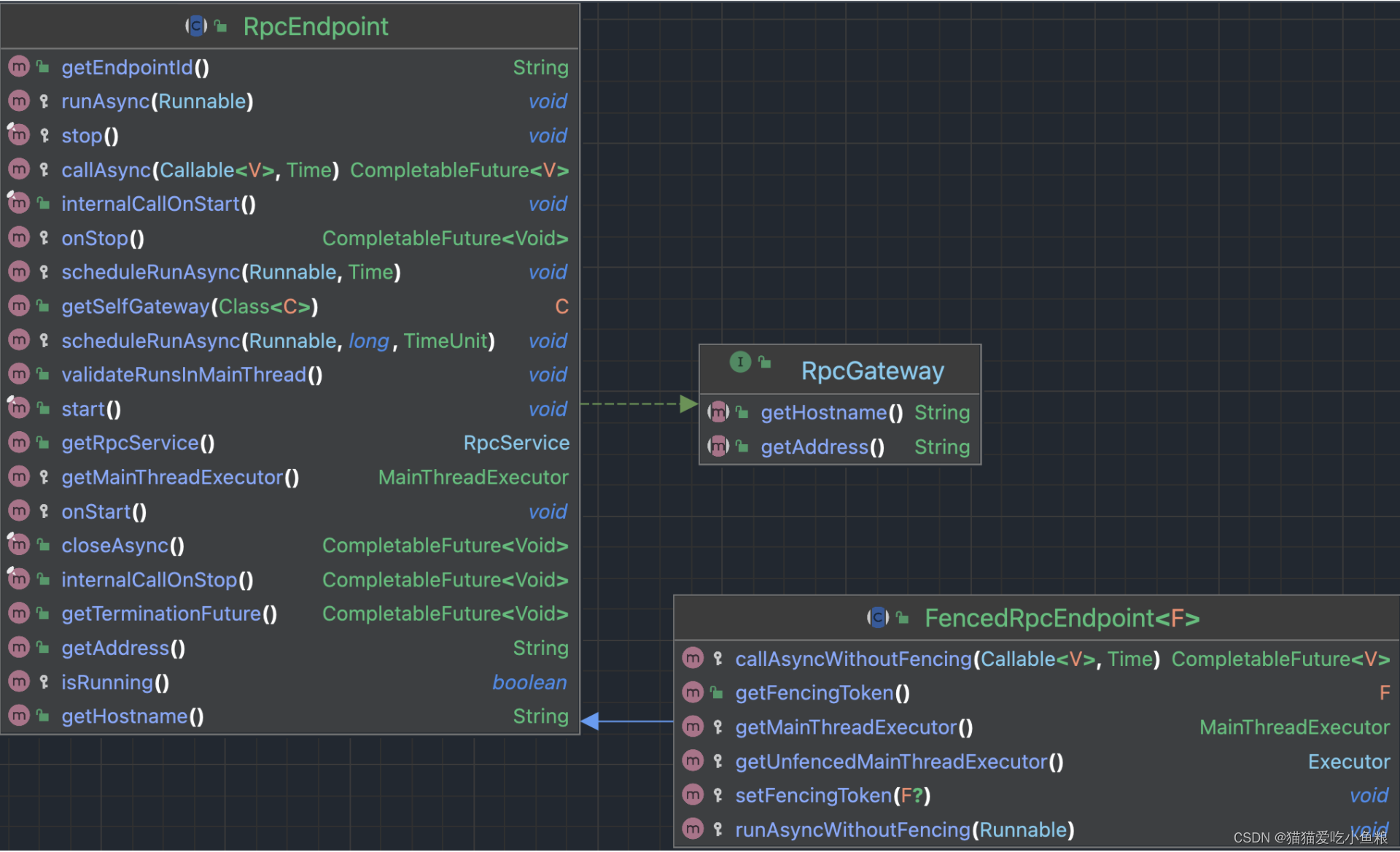
Task: Select the RpcEndpoint class title
Action: 316,26
